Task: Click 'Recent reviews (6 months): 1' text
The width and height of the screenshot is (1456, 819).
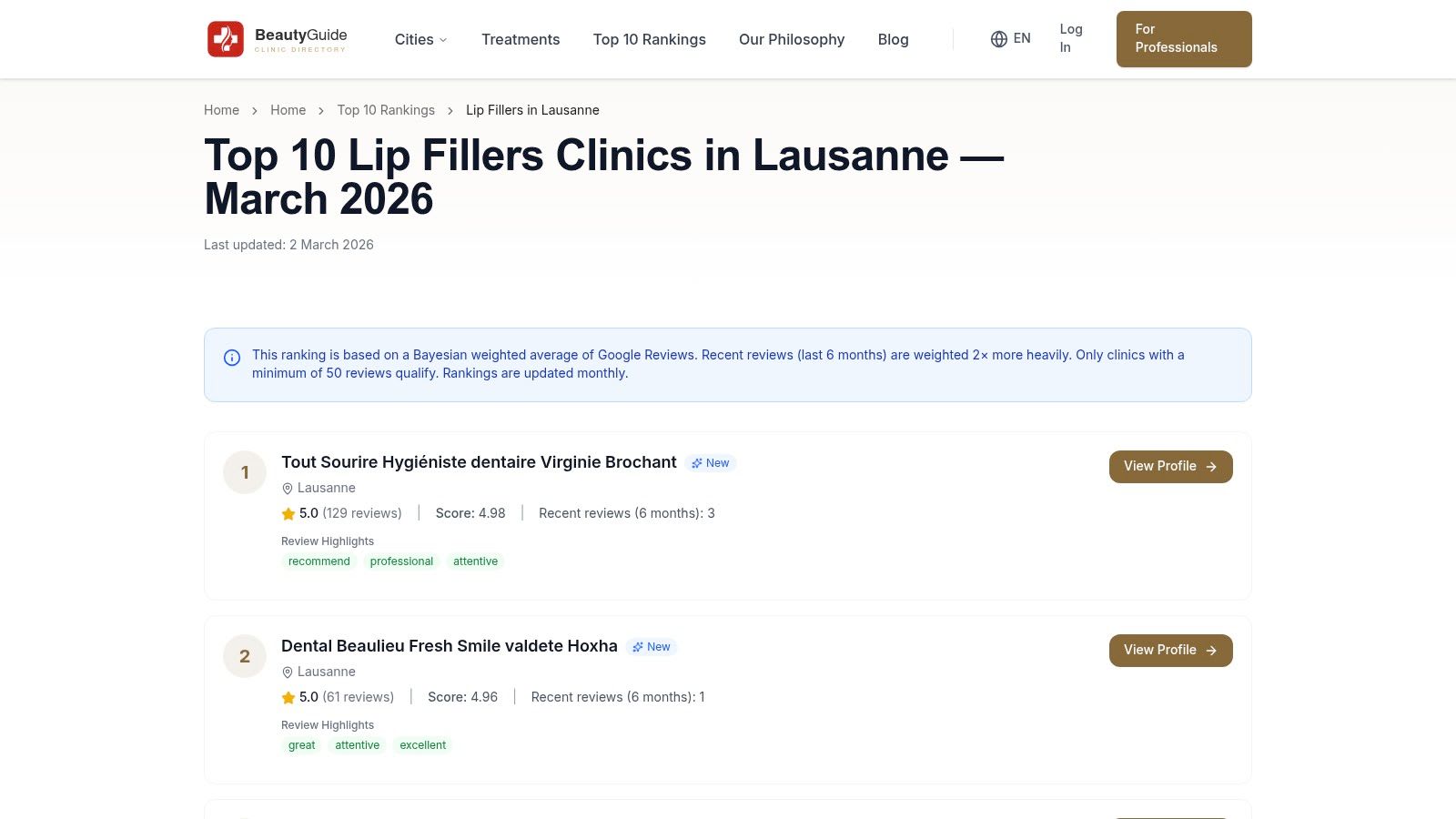Action: tap(618, 697)
